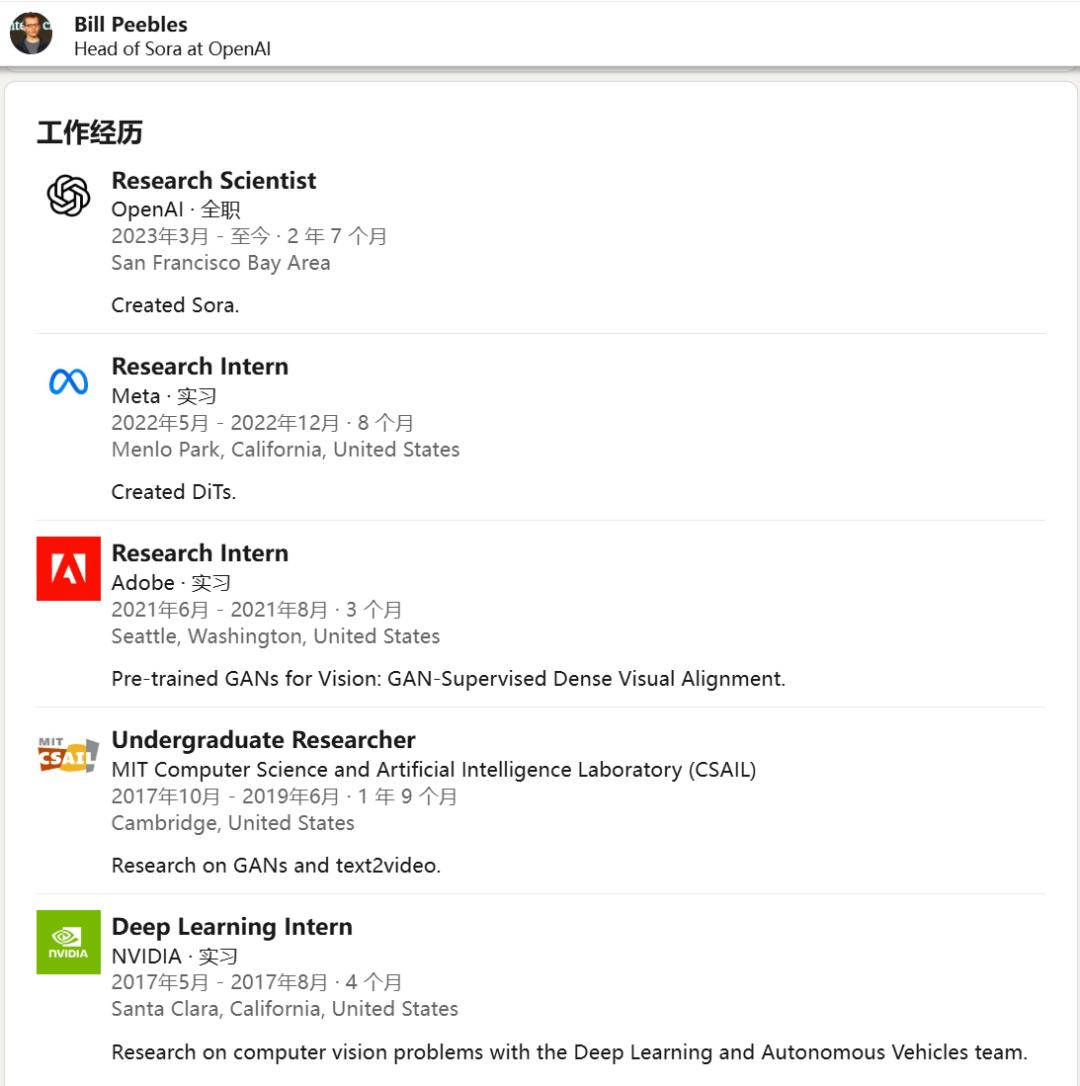Open the Adobe company logo
The height and width of the screenshot is (1086, 1080).
68,568
